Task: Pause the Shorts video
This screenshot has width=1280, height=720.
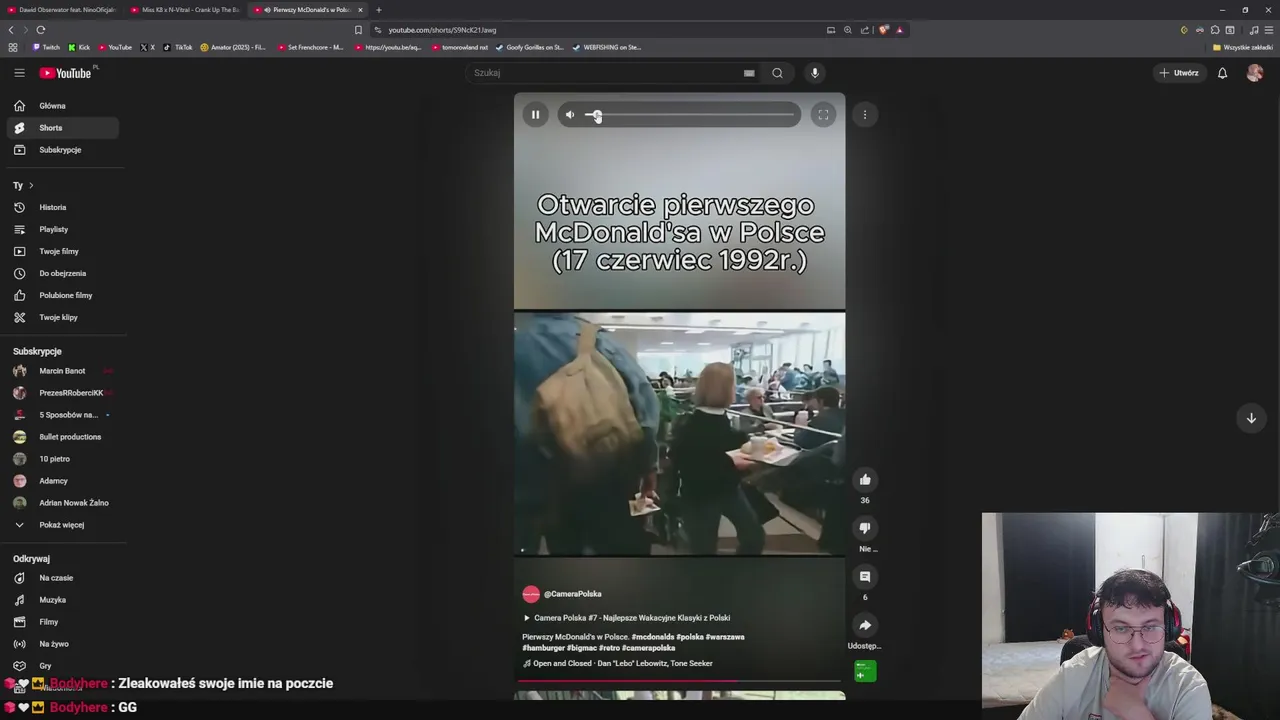Action: pos(535,115)
